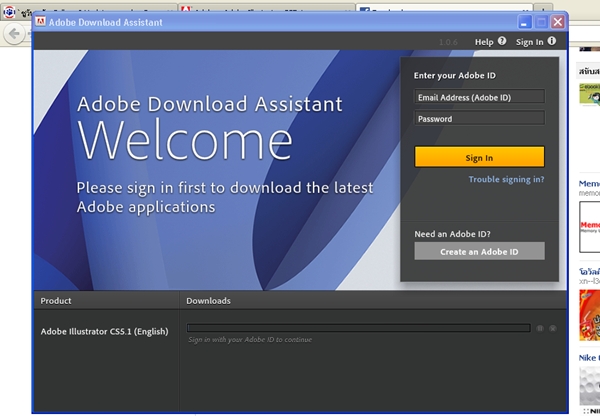This screenshot has height=416, width=600.
Task: Open the Help menu item in header
Action: coord(484,42)
